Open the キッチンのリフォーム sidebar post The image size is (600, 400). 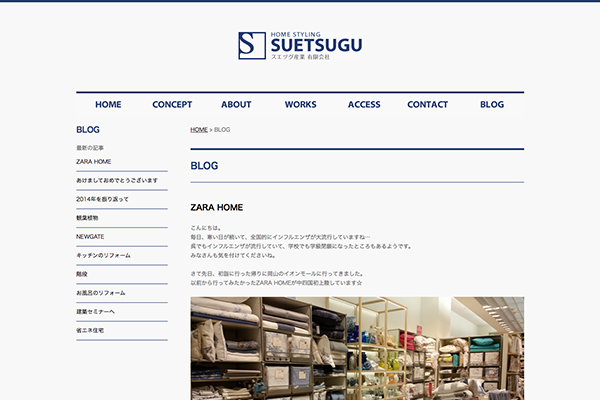coord(103,255)
